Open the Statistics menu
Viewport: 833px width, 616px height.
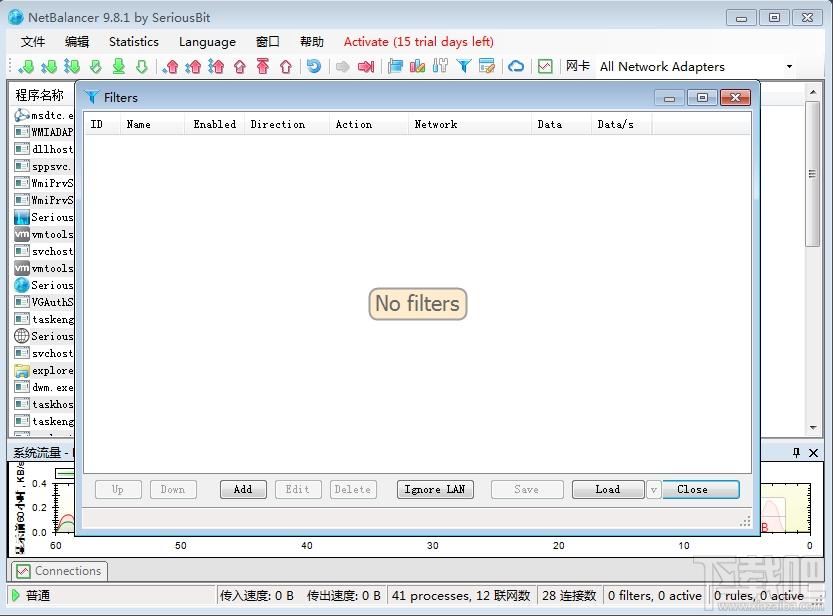[x=134, y=41]
